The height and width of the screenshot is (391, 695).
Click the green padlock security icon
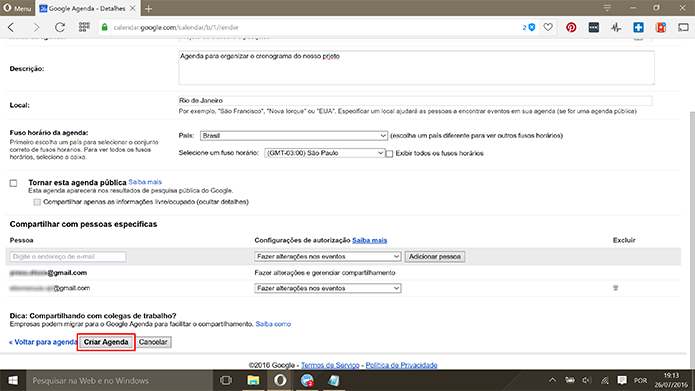pos(105,27)
